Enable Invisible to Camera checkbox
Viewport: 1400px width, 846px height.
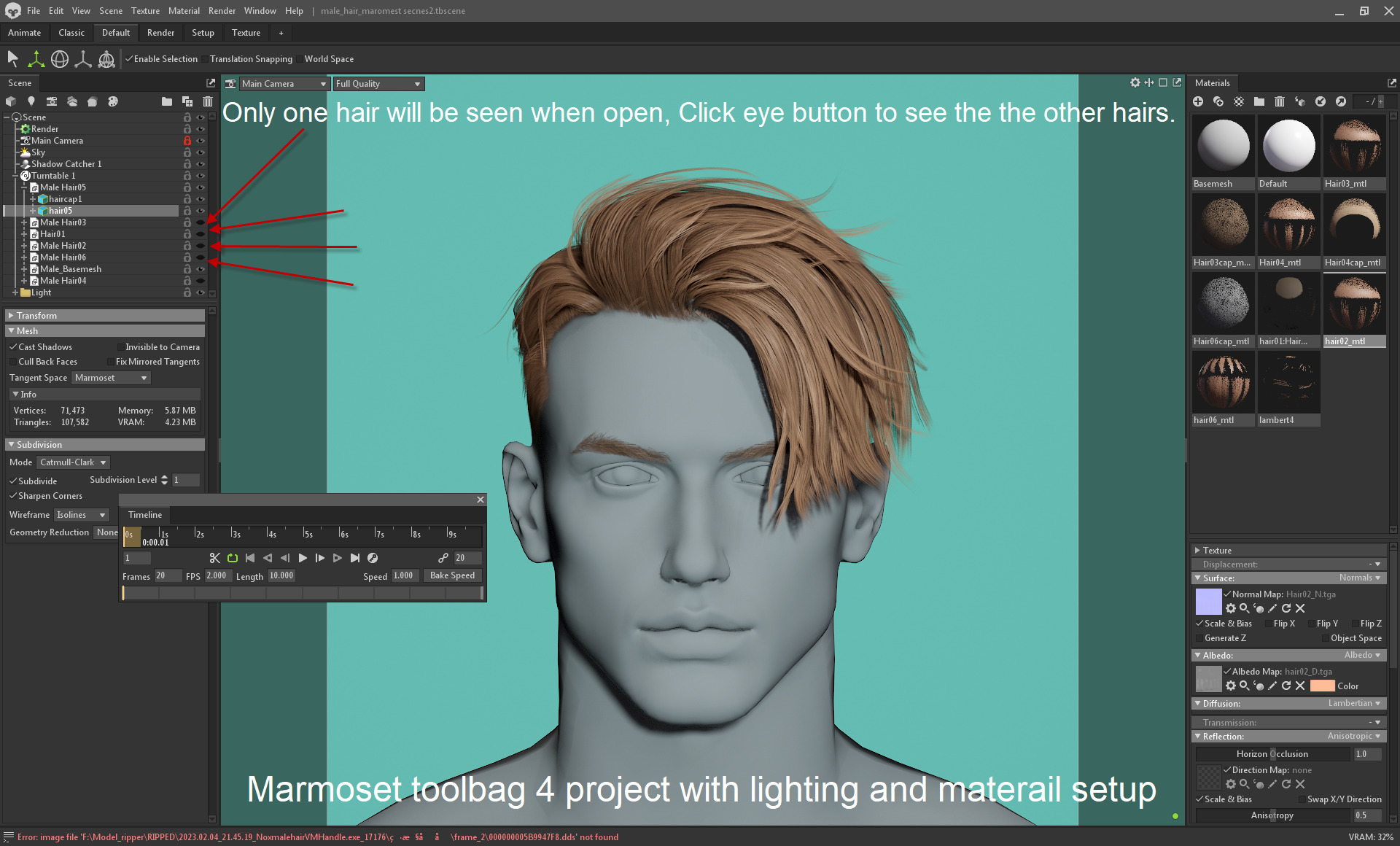coord(120,347)
